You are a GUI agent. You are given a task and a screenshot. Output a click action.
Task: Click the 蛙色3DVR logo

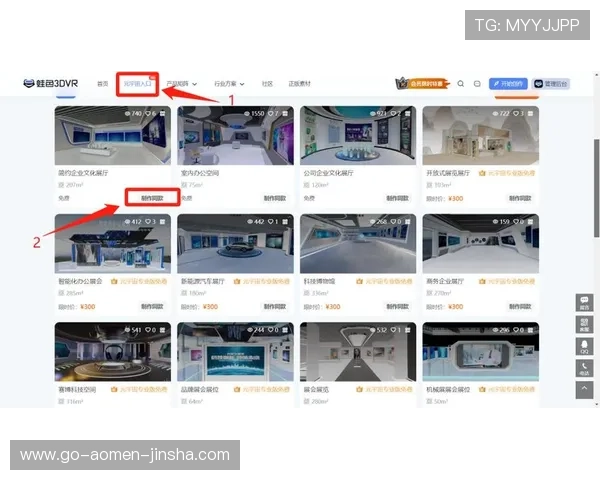[51, 83]
